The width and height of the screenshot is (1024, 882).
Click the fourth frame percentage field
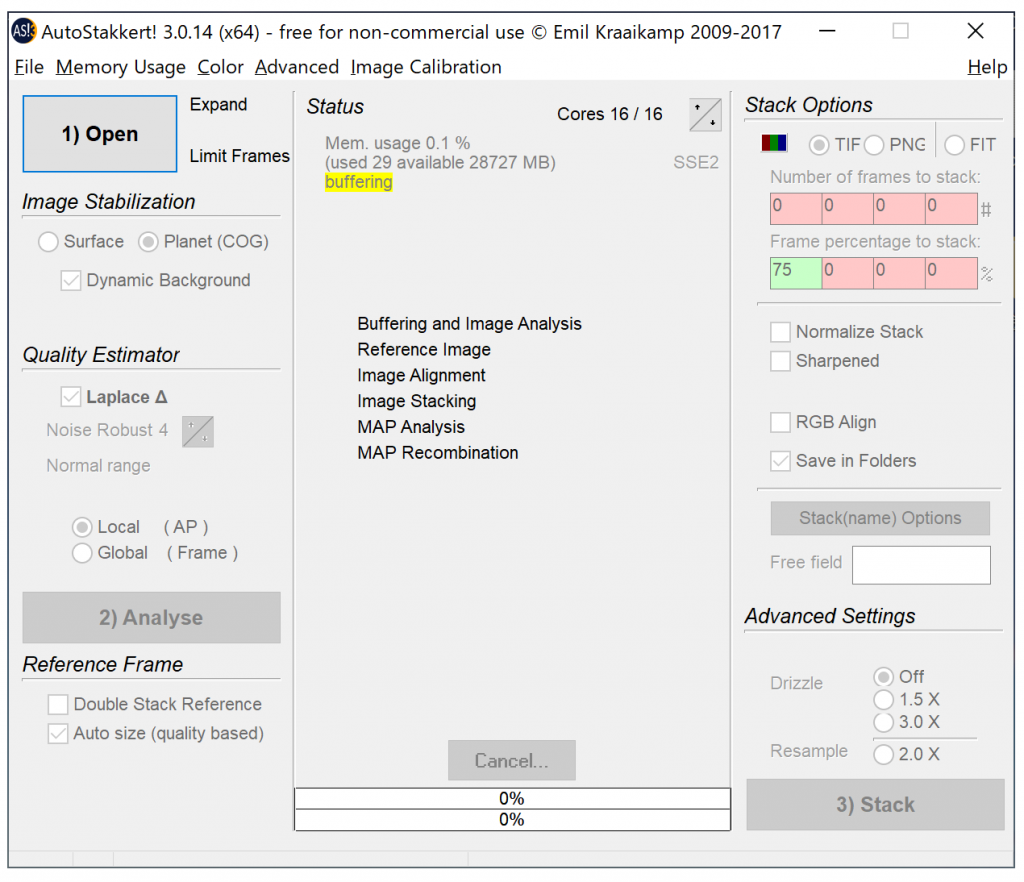tap(952, 274)
